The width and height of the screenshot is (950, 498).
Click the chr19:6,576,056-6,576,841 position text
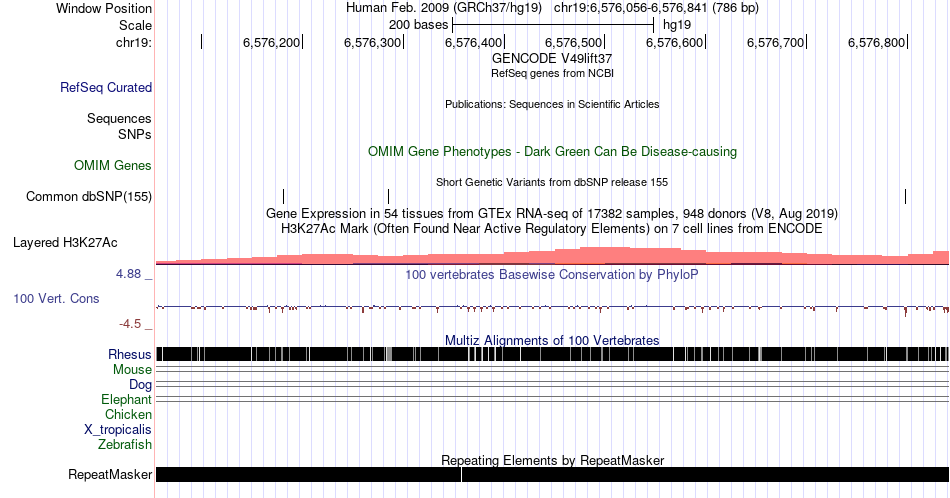pos(656,8)
